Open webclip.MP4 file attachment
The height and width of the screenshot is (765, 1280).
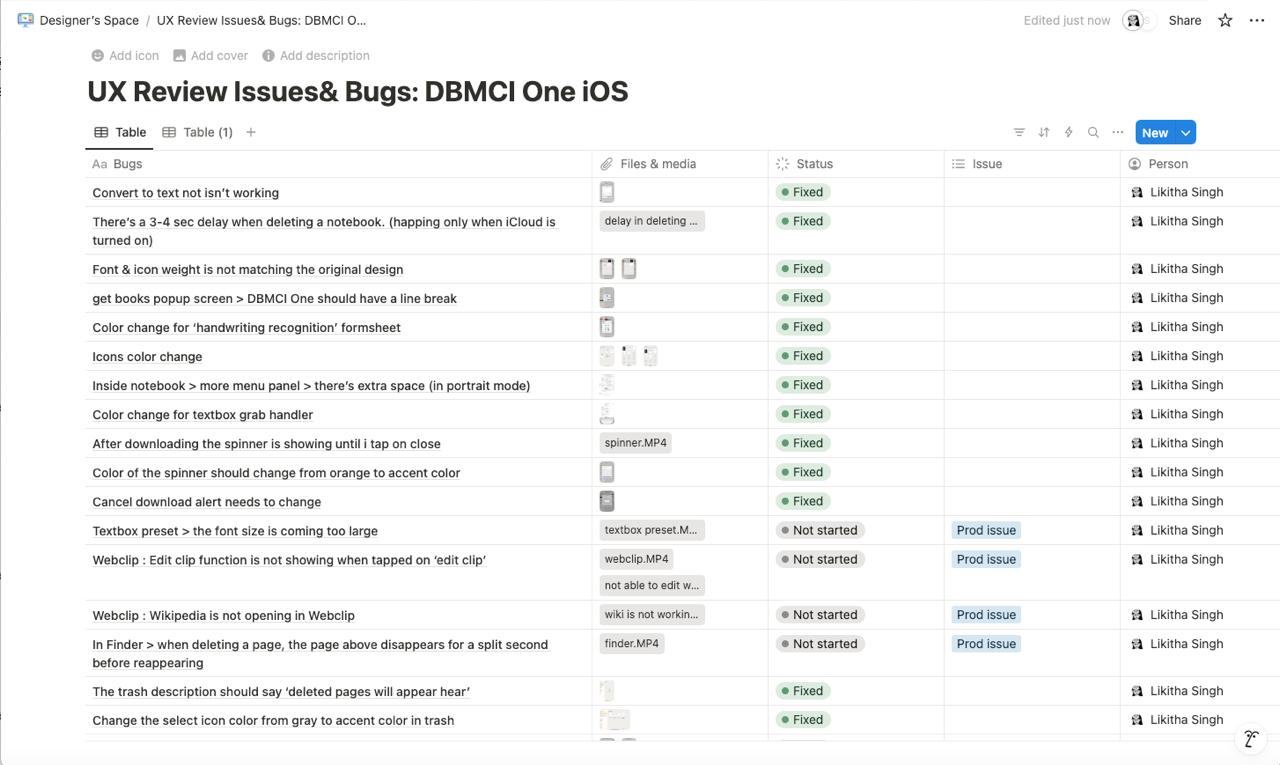636,559
